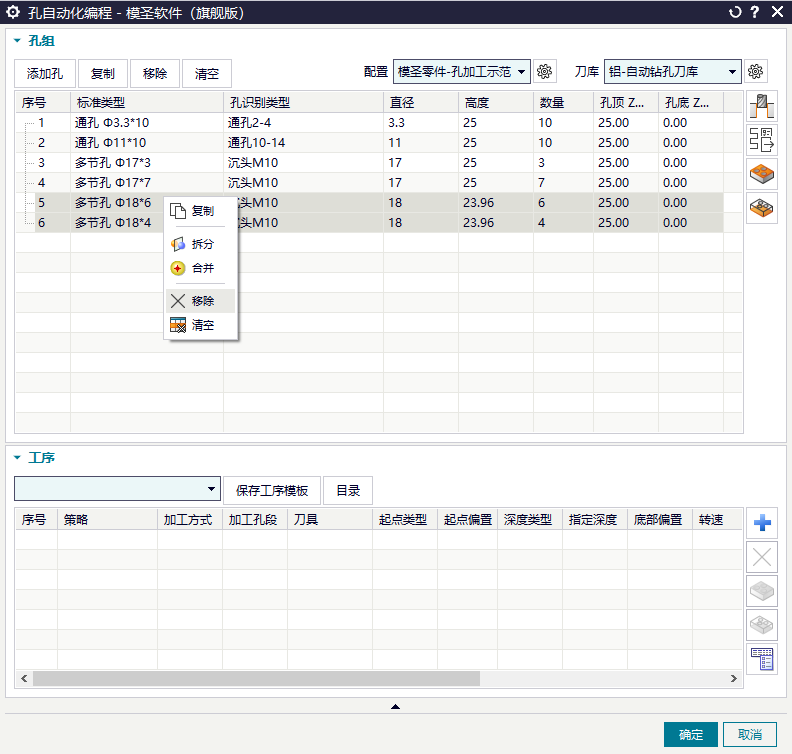
Task: Click the hole group export list icon
Action: coord(762,140)
